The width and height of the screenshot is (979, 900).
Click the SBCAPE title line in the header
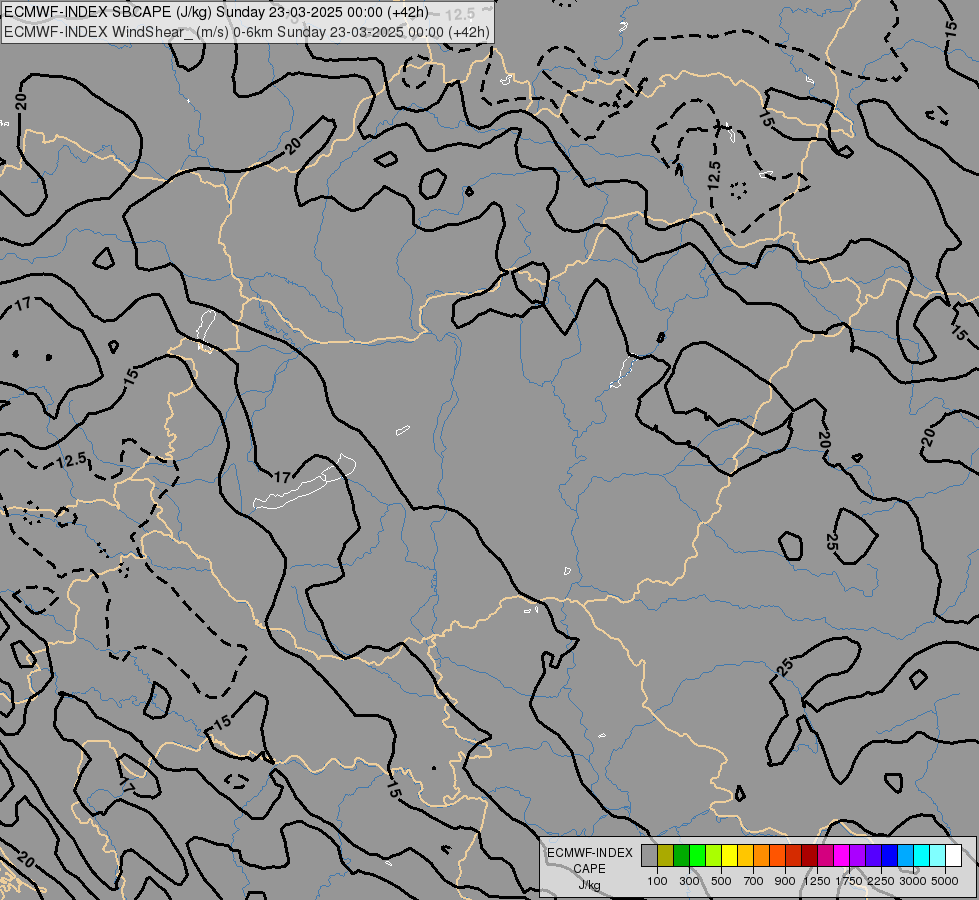pyautogui.click(x=216, y=12)
